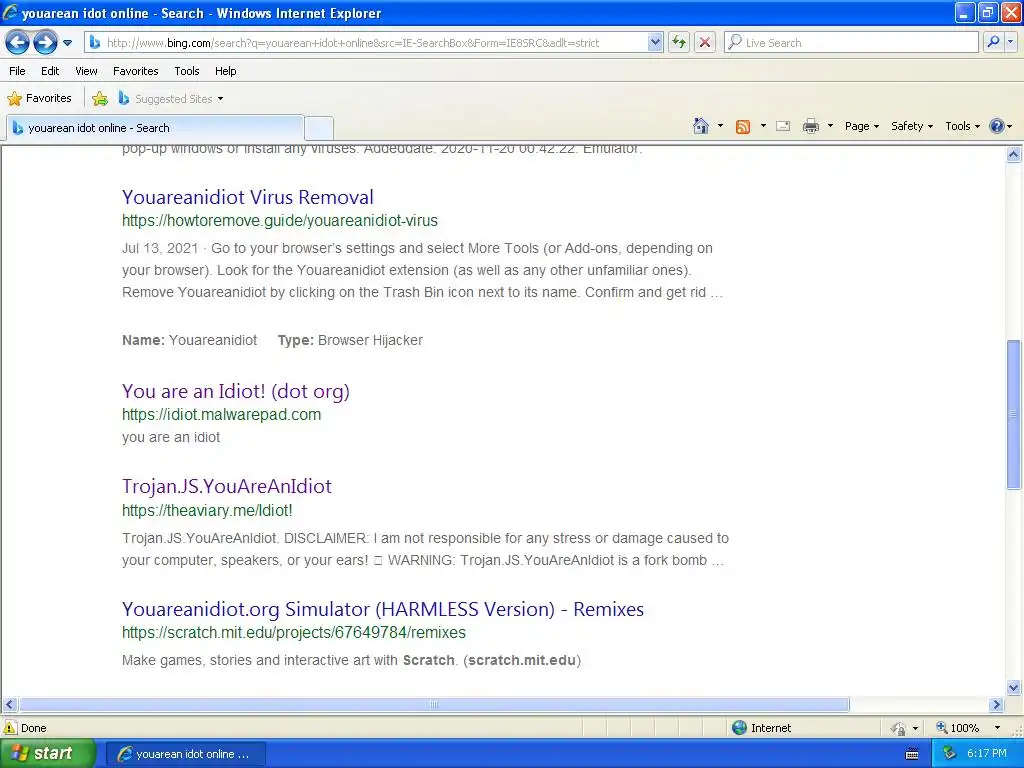The image size is (1024, 768).
Task: Click the Refresh page icon
Action: point(679,43)
